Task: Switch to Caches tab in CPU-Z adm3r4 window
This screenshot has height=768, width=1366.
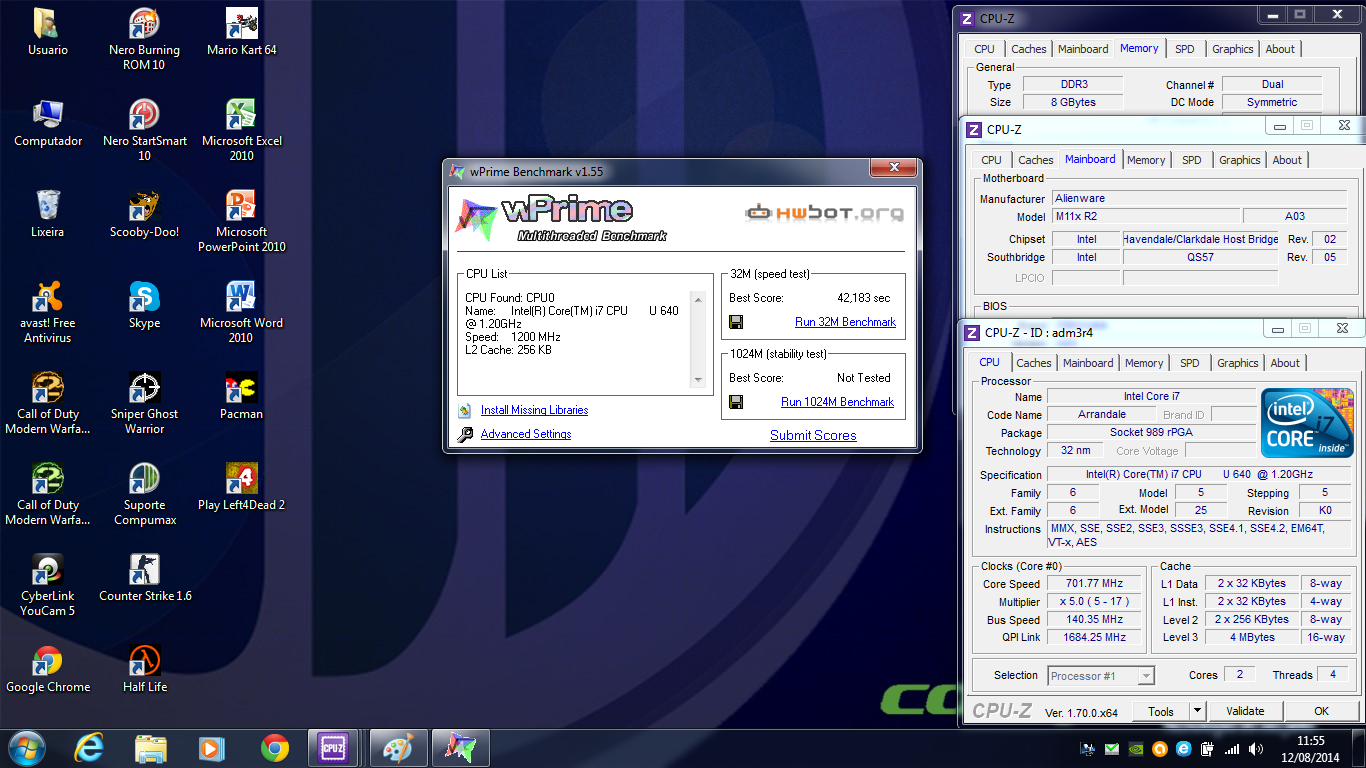Action: point(1034,363)
